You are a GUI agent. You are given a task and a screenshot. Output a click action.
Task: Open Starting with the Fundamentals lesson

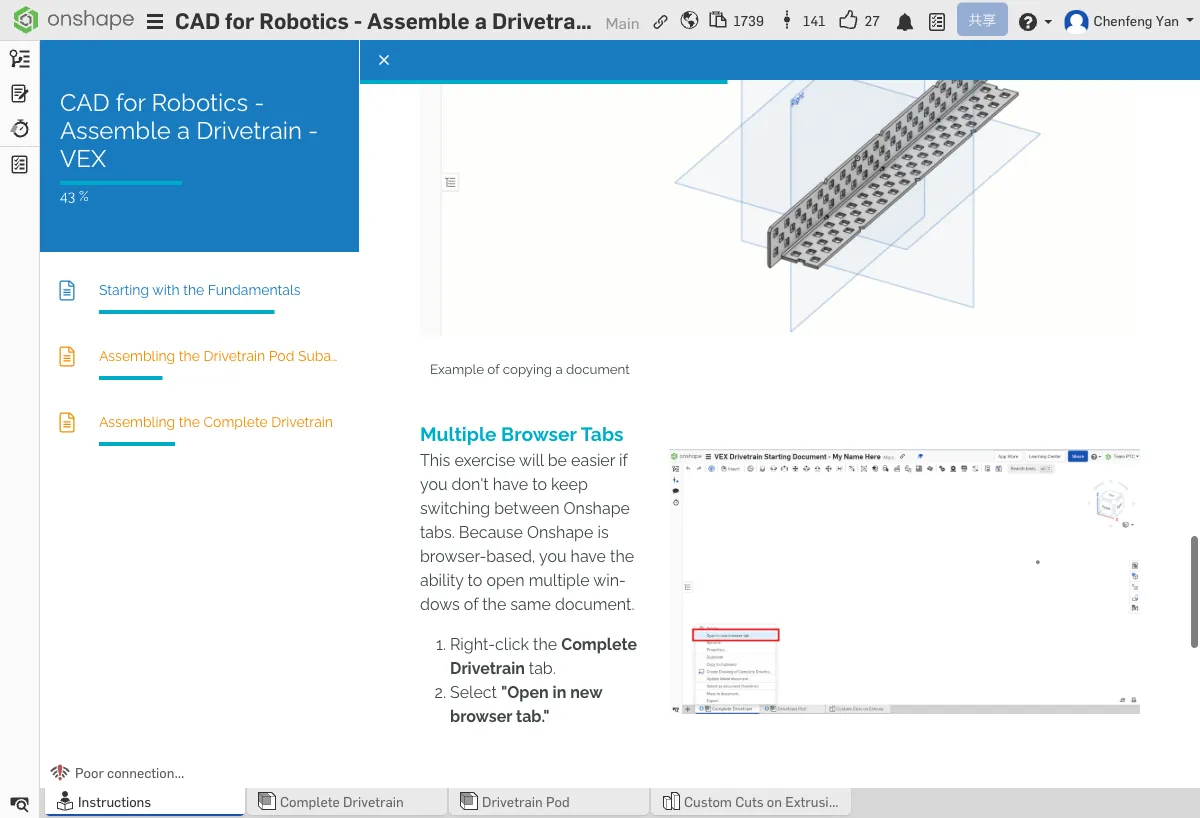coord(199,290)
